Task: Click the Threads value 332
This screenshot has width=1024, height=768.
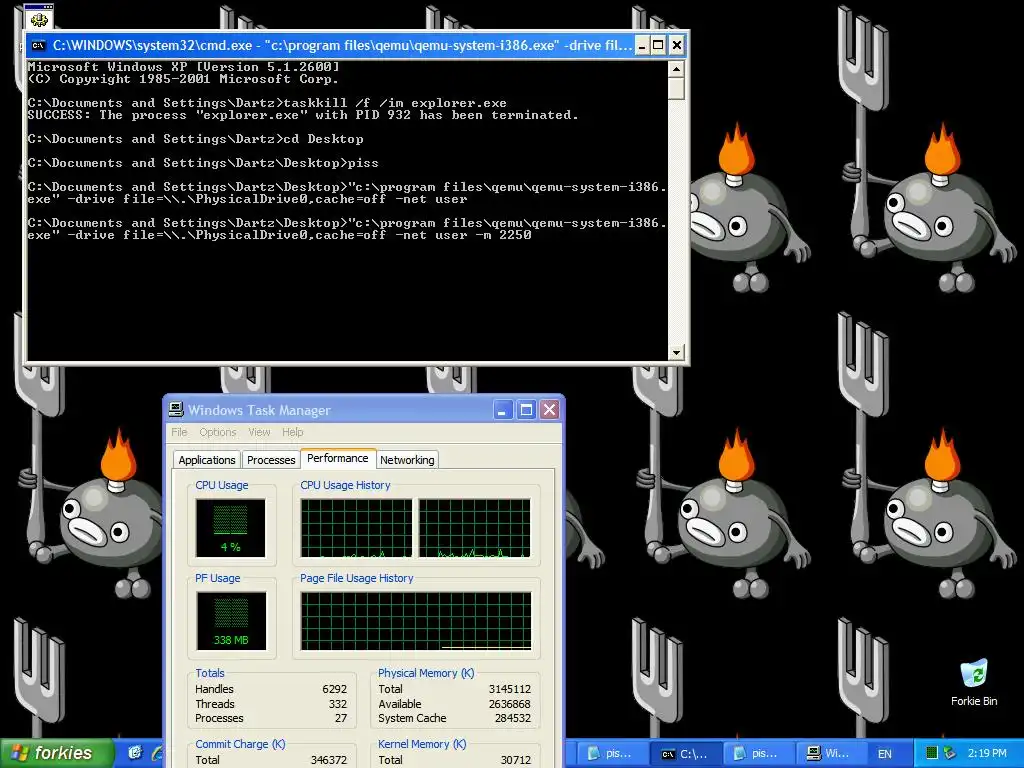Action: [x=338, y=704]
